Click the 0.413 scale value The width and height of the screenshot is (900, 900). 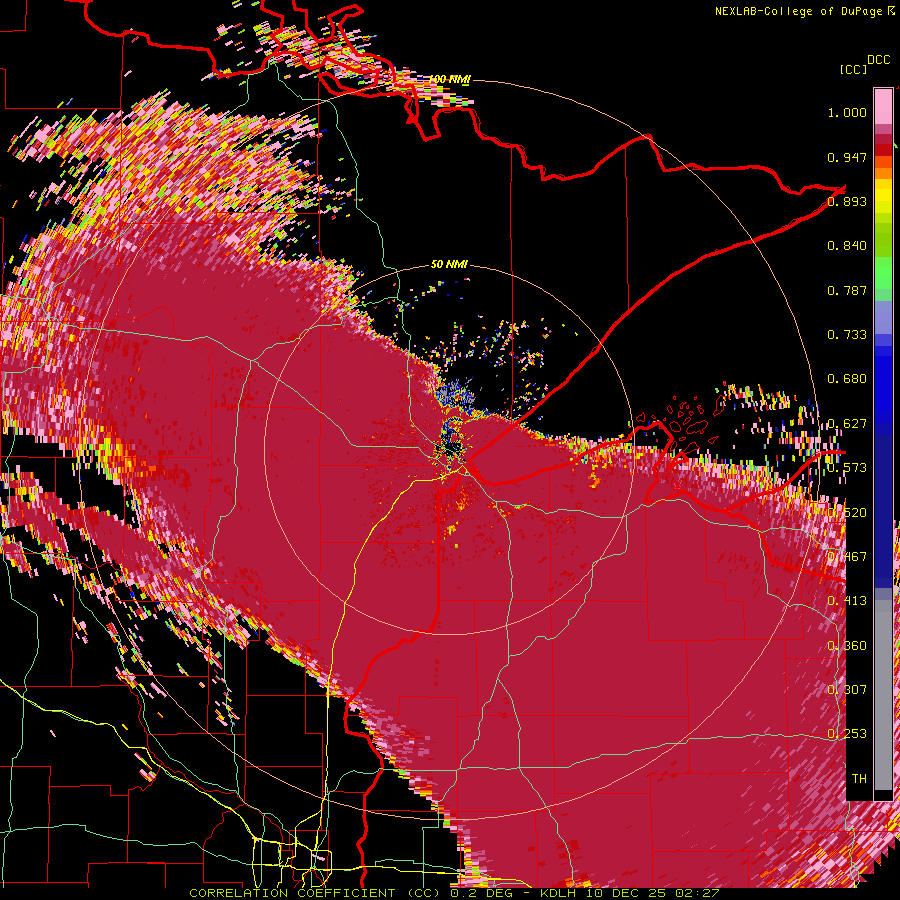point(847,601)
